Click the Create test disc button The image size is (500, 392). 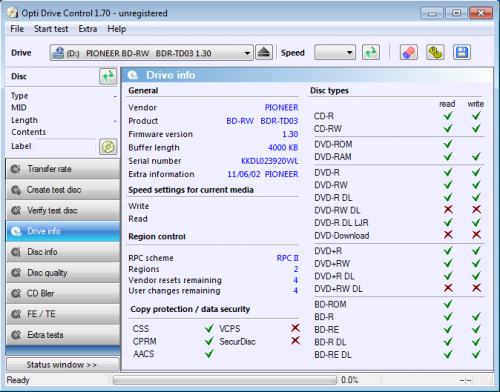tap(63, 190)
